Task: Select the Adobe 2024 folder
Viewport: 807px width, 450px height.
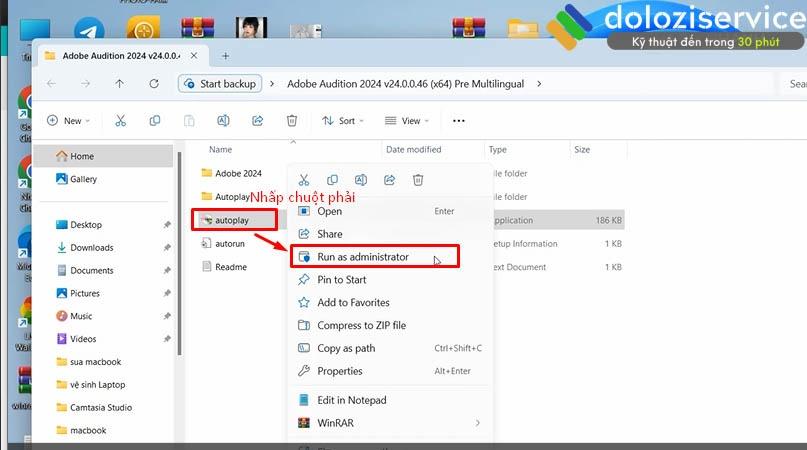Action: pos(238,174)
